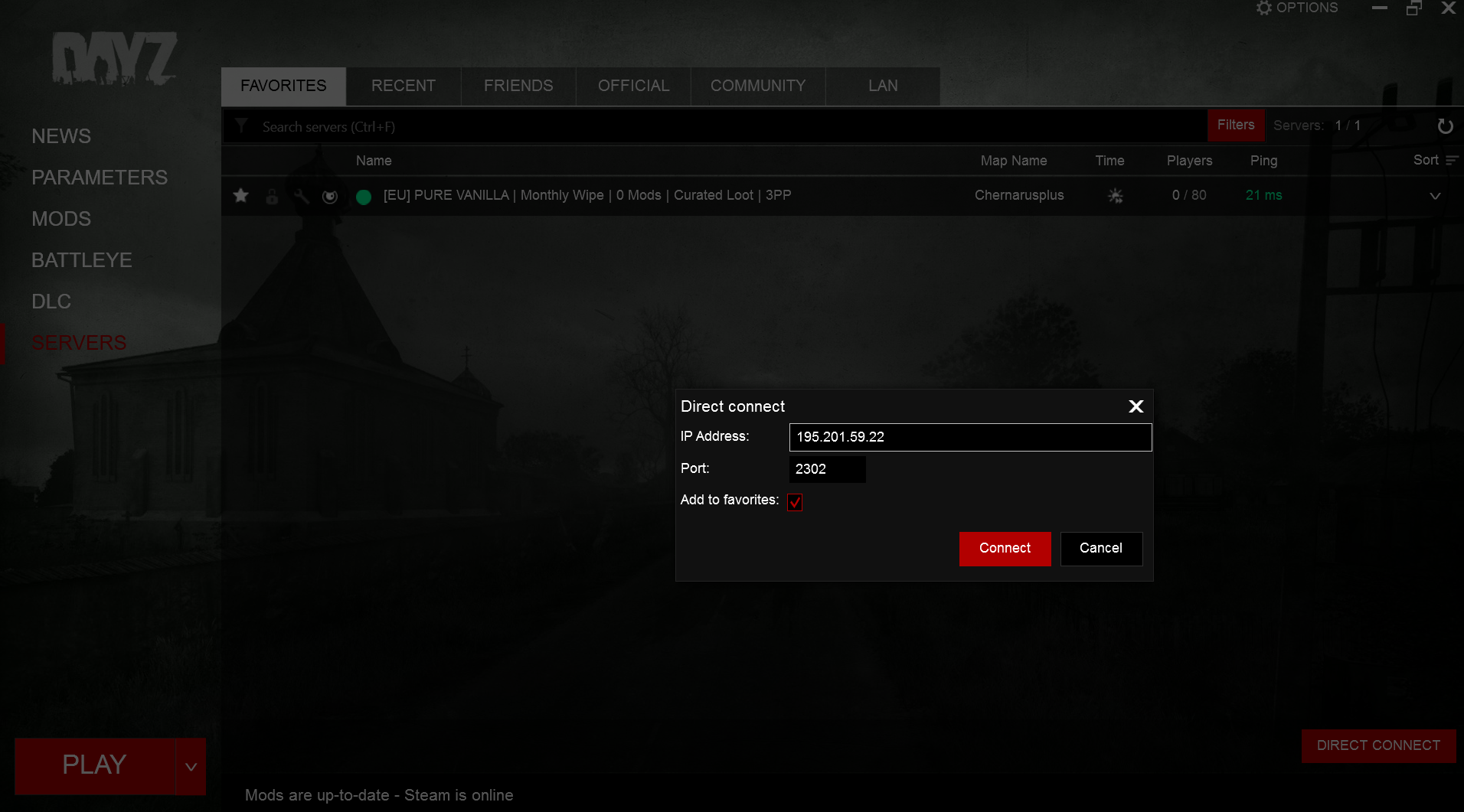Screen dimensions: 1464x812
Task: Open the Servers section
Action: coord(79,343)
